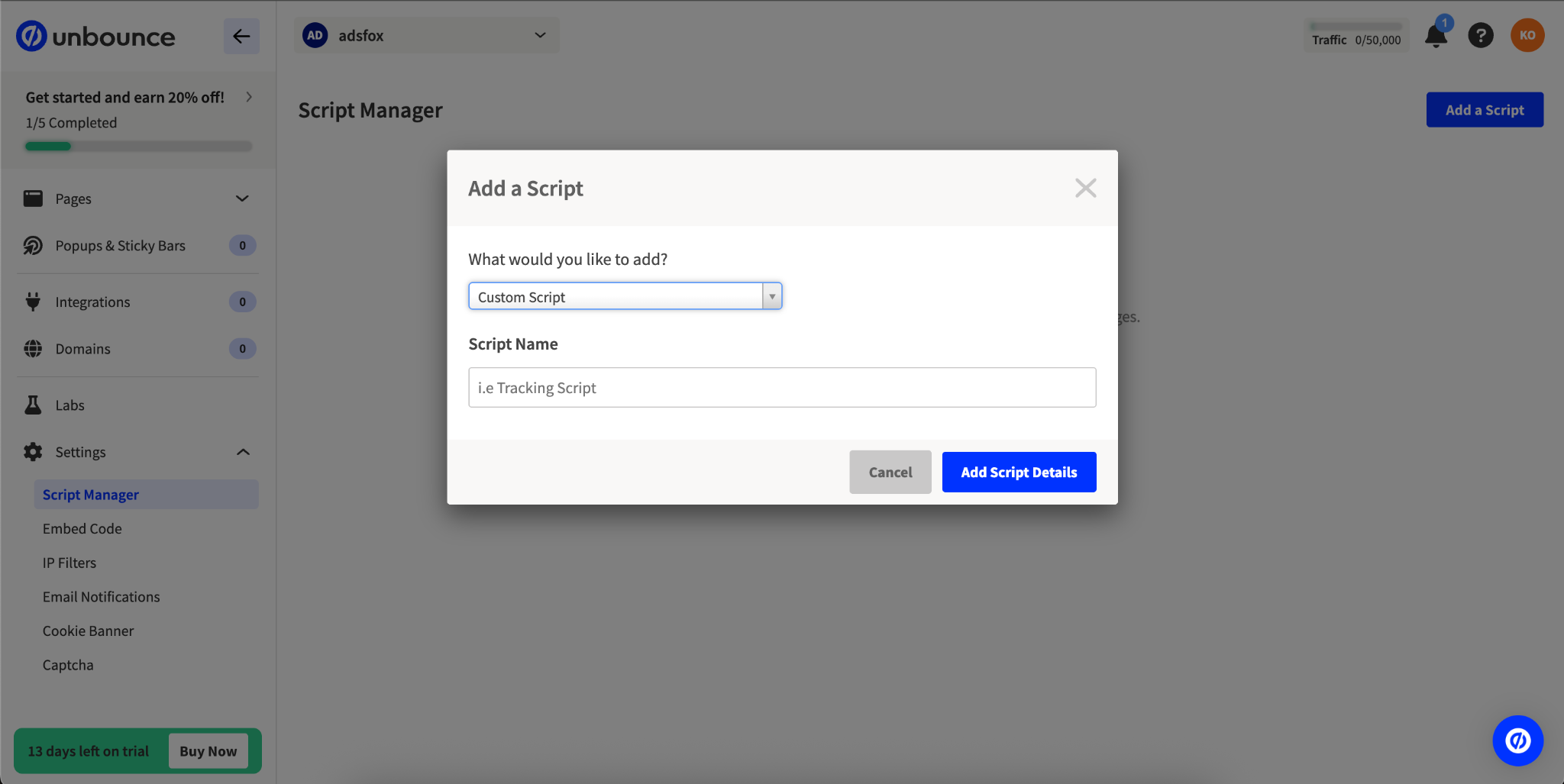Viewport: 1564px width, 784px height.
Task: Collapse the Settings section chevron
Action: pyautogui.click(x=243, y=452)
